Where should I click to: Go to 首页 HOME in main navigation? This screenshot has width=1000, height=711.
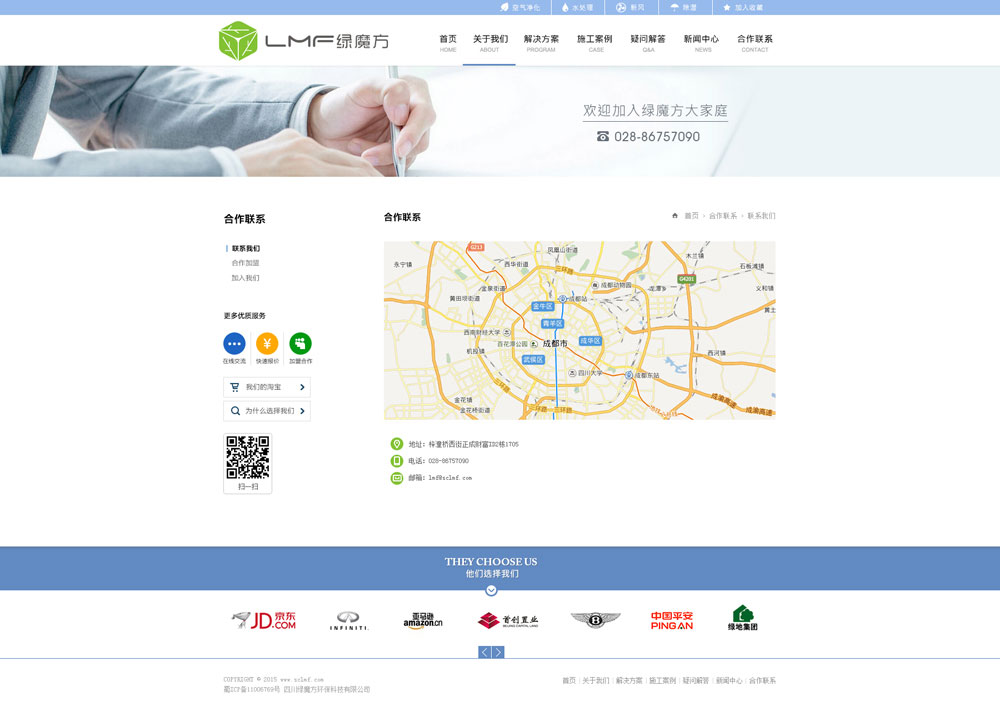click(448, 43)
